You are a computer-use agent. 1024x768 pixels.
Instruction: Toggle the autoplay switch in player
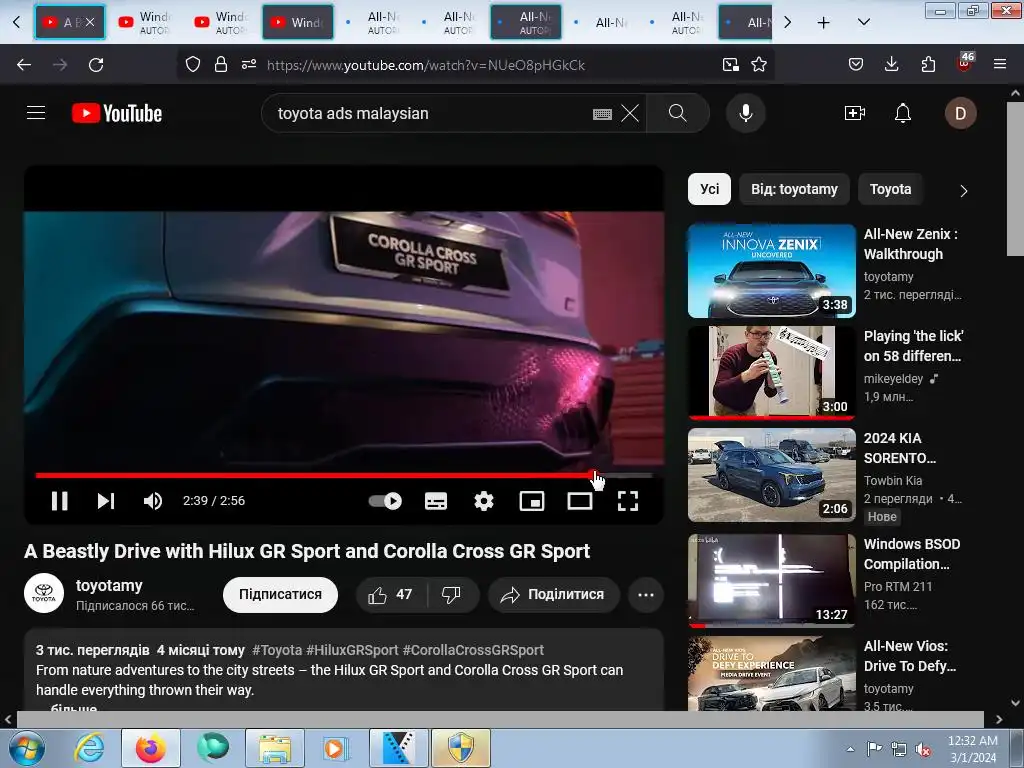385,501
